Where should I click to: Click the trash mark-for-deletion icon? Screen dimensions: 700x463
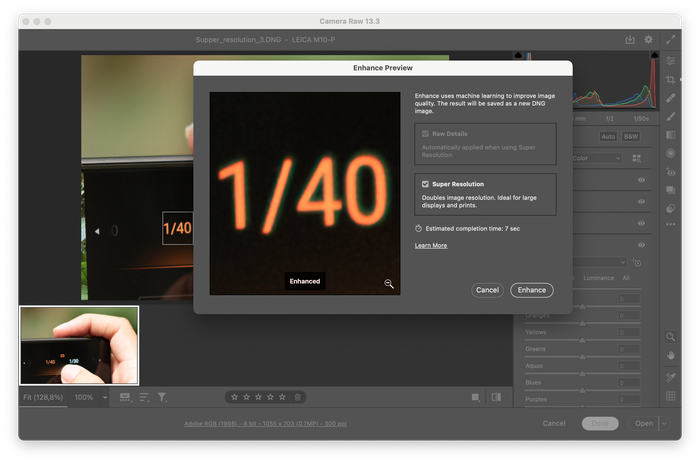[x=298, y=397]
